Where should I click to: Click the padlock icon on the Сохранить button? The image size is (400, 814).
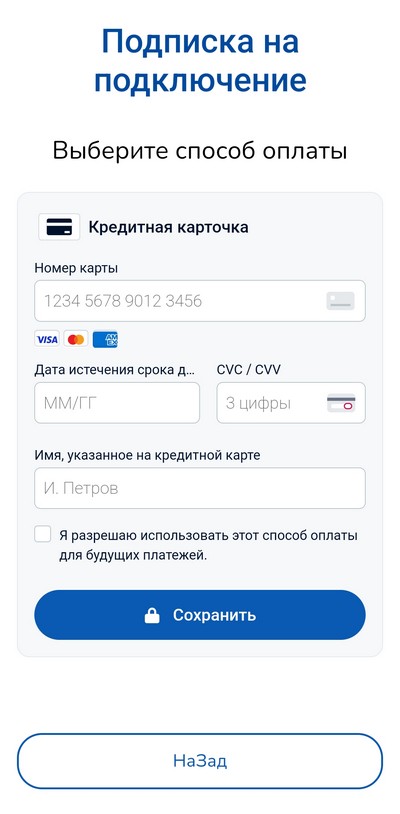point(152,615)
